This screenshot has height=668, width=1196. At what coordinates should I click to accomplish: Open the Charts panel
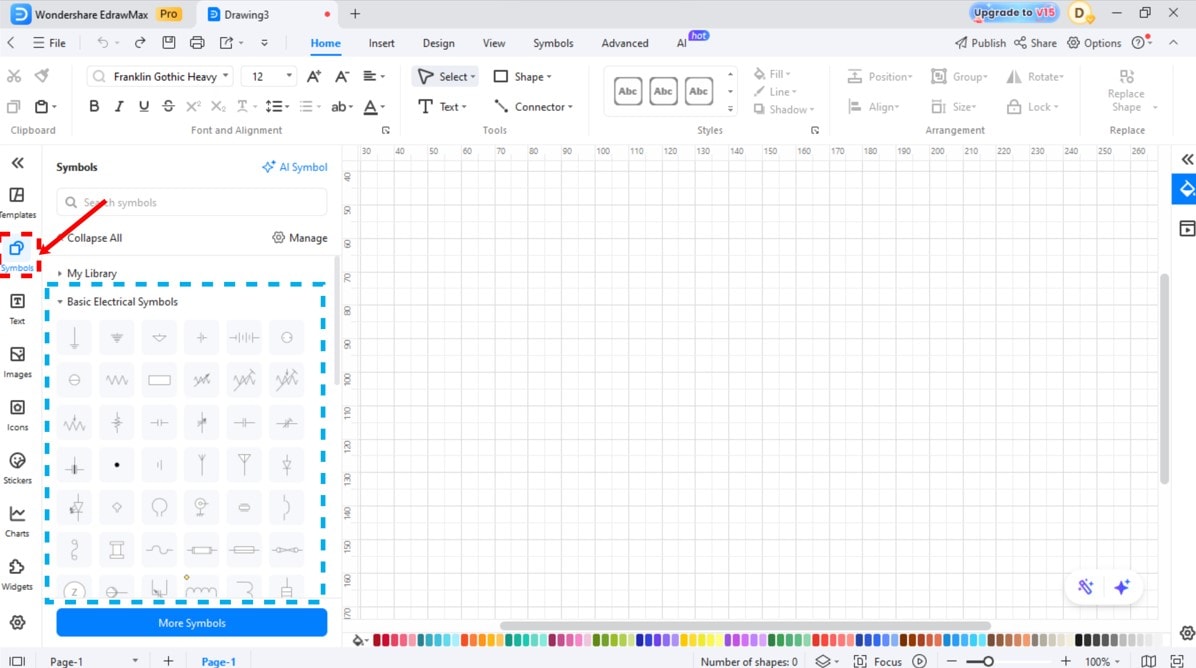(x=18, y=519)
